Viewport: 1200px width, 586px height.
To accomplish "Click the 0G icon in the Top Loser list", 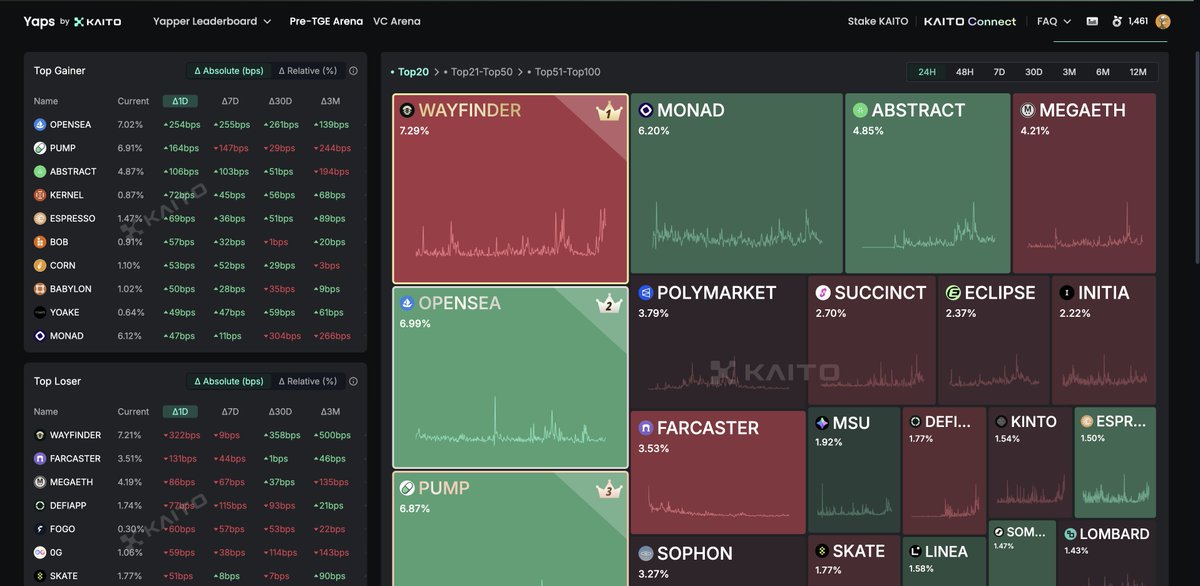I will [40, 552].
